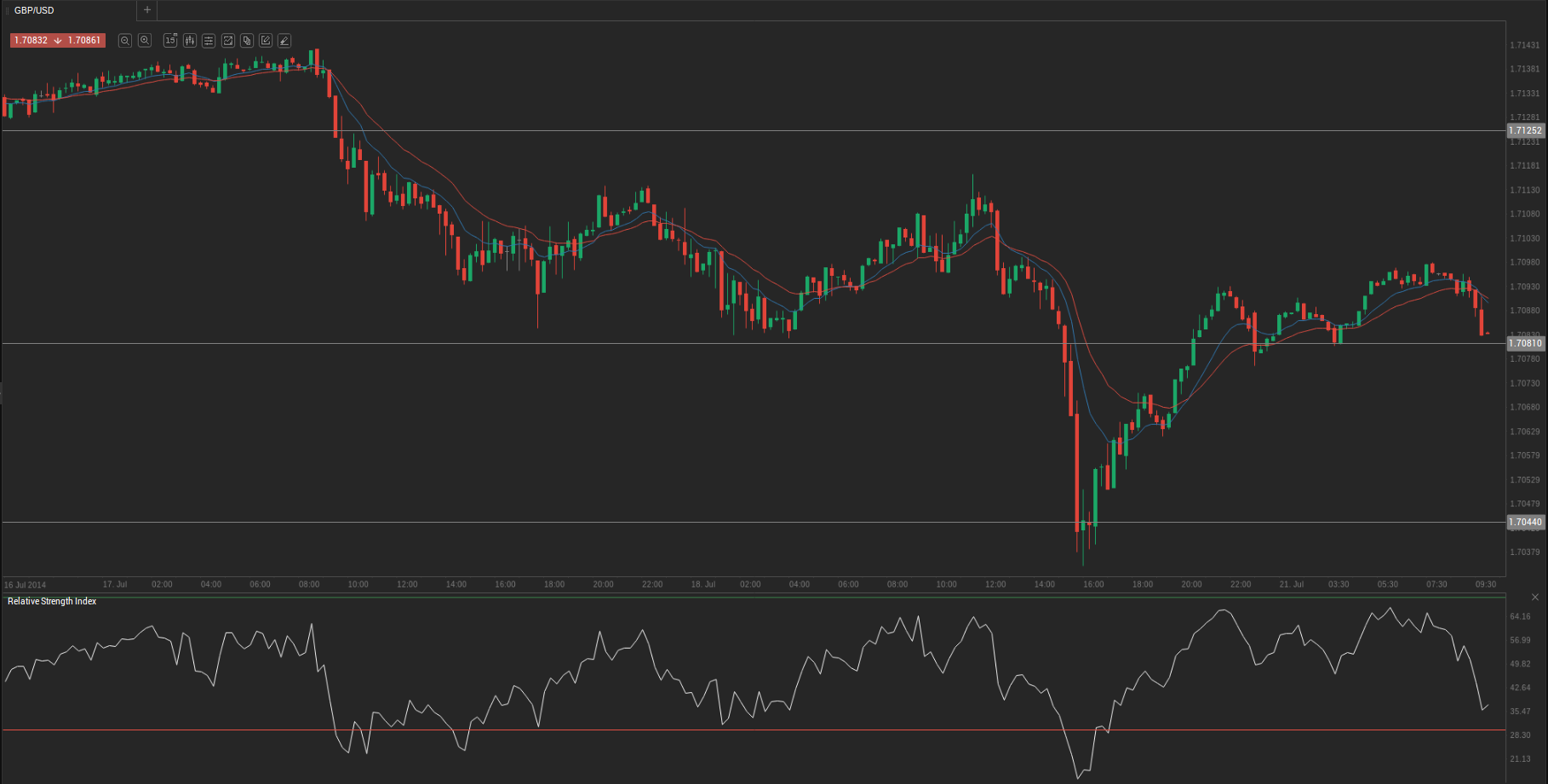
Task: Click the zoom in magnifier icon
Action: [145, 41]
